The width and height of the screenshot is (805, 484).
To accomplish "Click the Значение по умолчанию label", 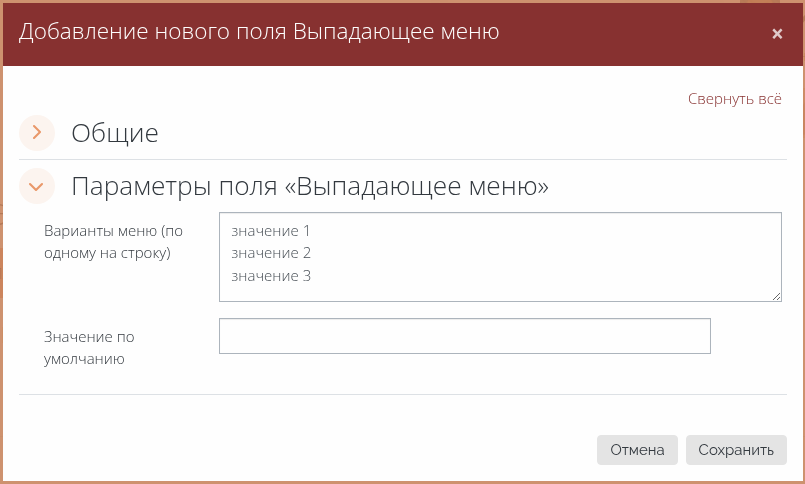I will (x=89, y=347).
